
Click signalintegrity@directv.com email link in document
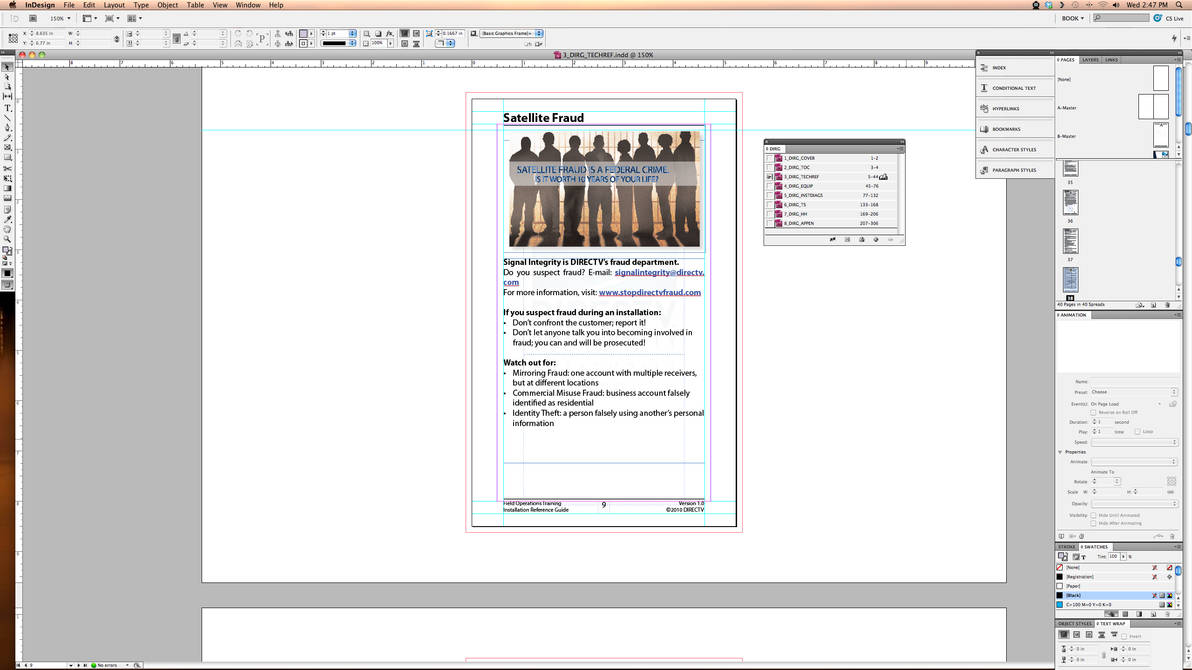click(658, 272)
